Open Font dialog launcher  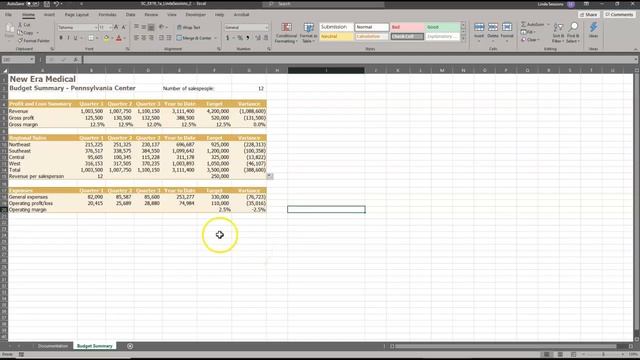pos(128,49)
